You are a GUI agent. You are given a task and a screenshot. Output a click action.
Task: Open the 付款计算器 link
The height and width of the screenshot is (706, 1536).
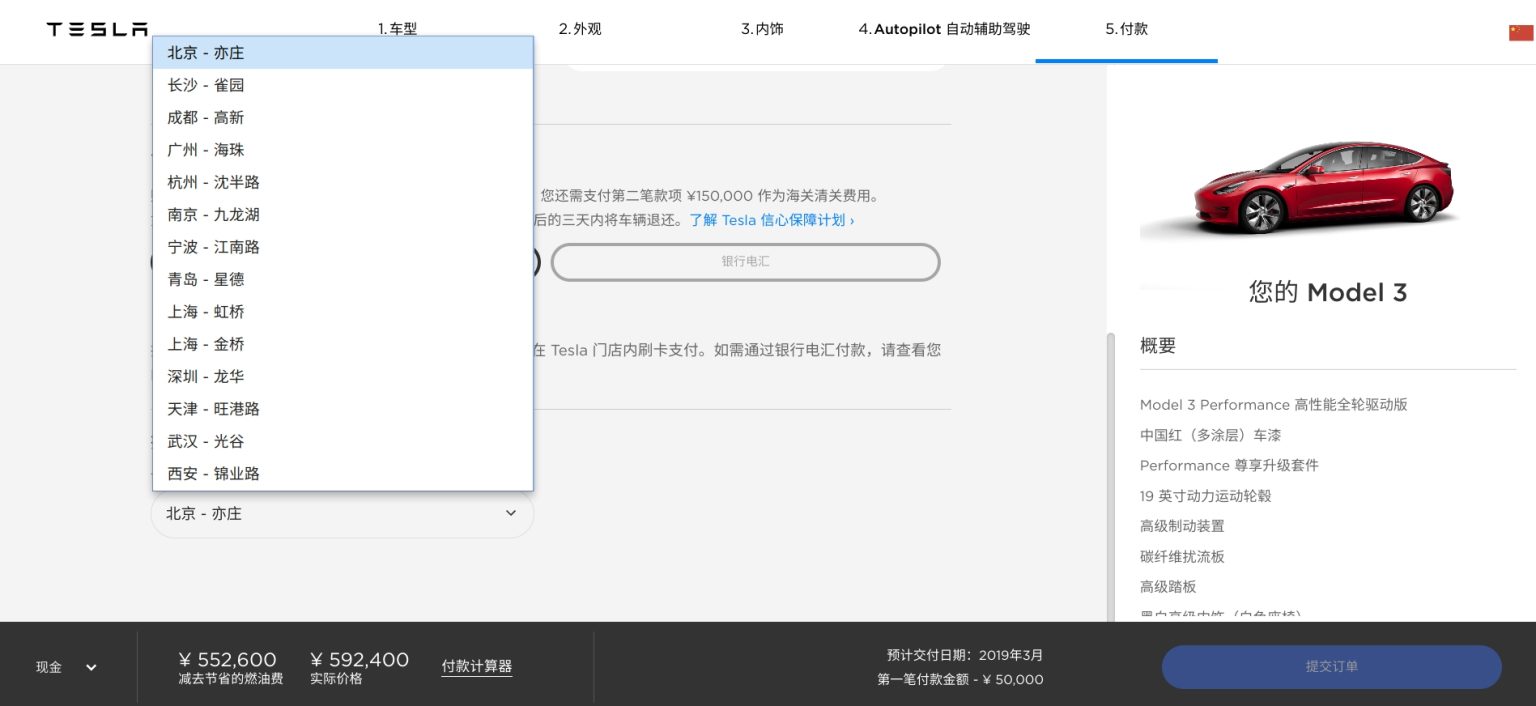(x=476, y=667)
